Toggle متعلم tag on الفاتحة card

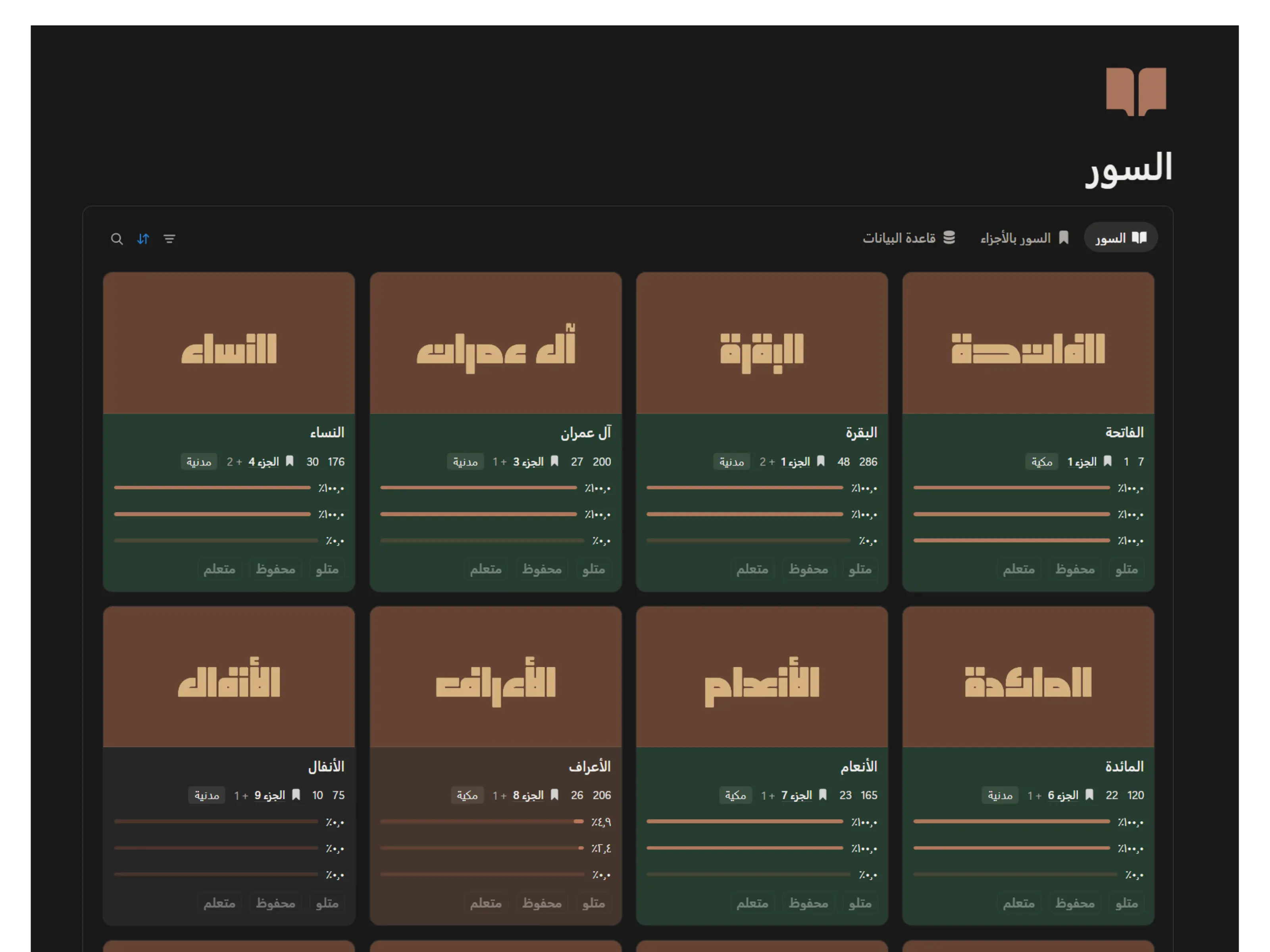click(1018, 569)
